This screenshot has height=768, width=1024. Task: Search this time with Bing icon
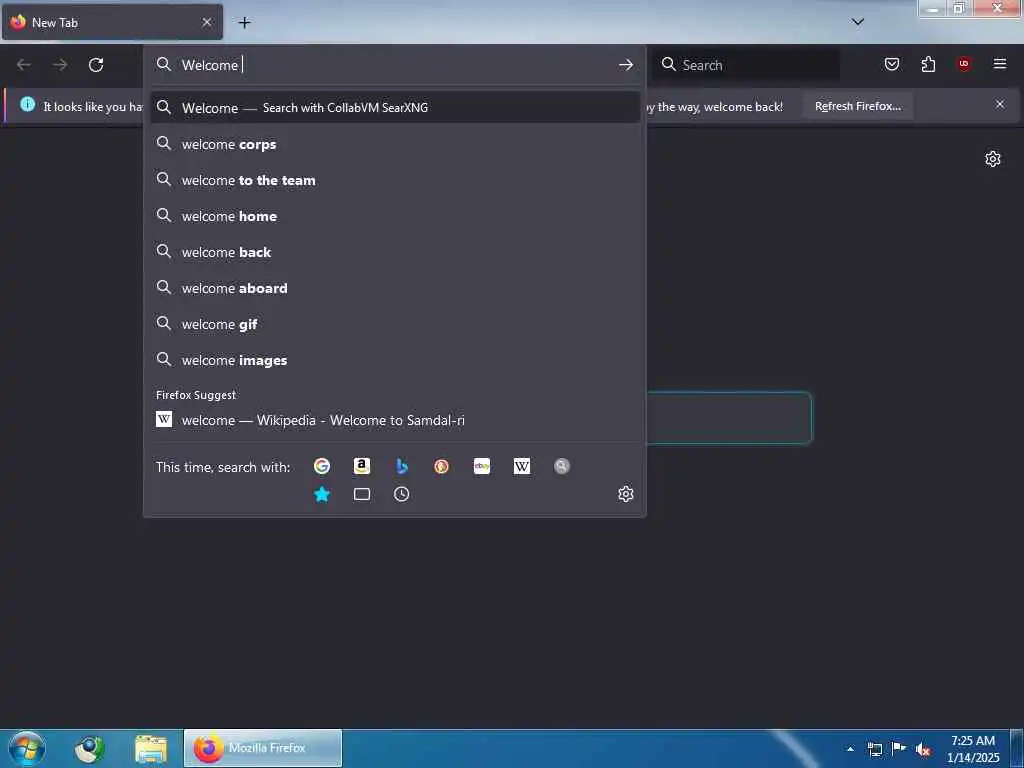pyautogui.click(x=402, y=466)
